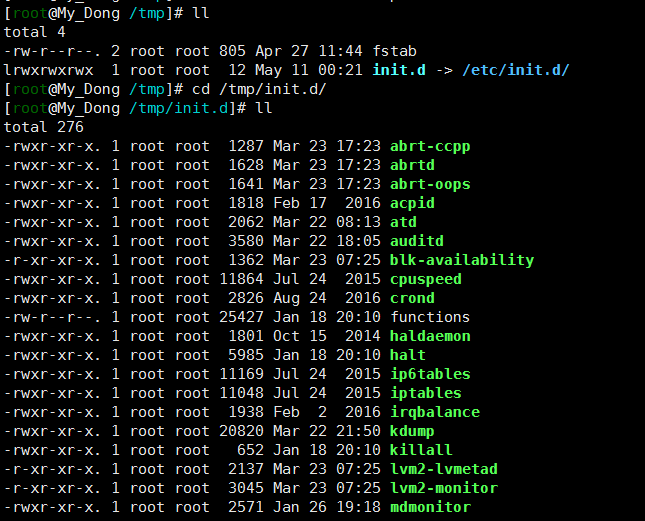The height and width of the screenshot is (521, 645).
Task: Select the abrtd file entry
Action: [412, 165]
